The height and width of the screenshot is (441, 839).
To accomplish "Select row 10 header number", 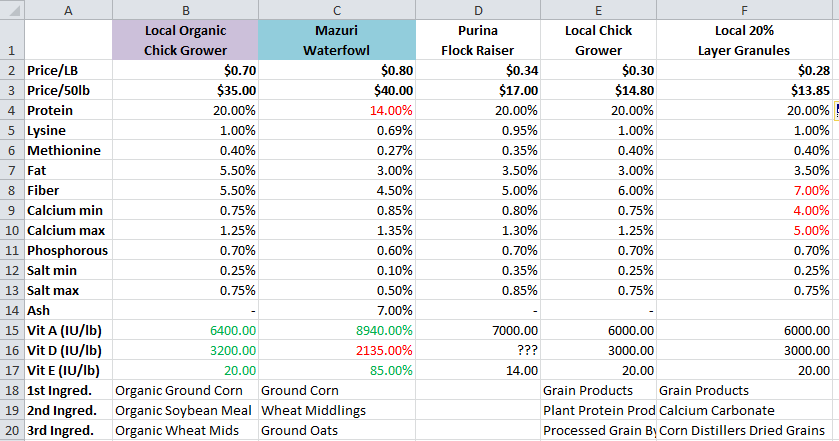I will [11, 230].
